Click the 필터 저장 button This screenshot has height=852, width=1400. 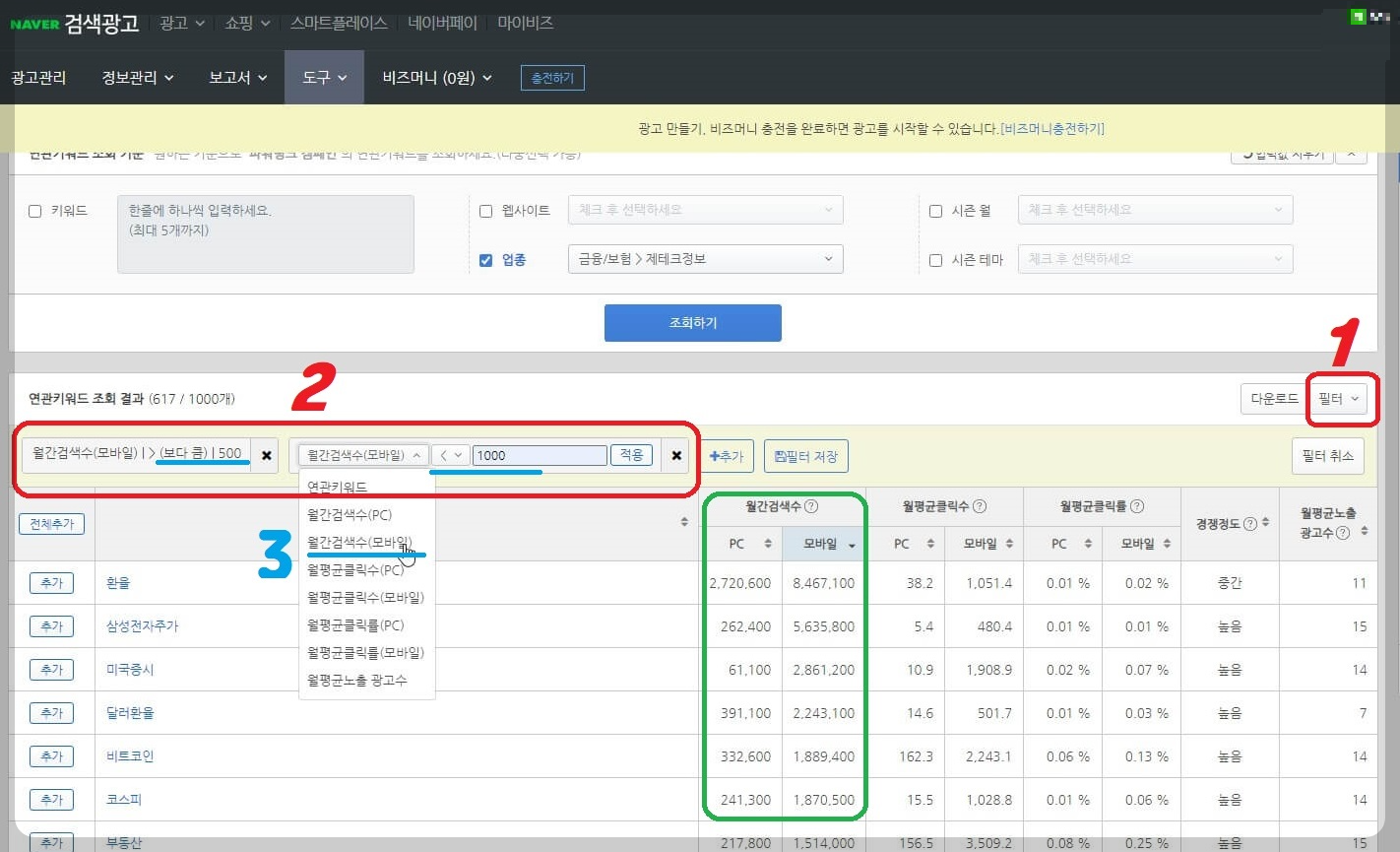click(806, 456)
